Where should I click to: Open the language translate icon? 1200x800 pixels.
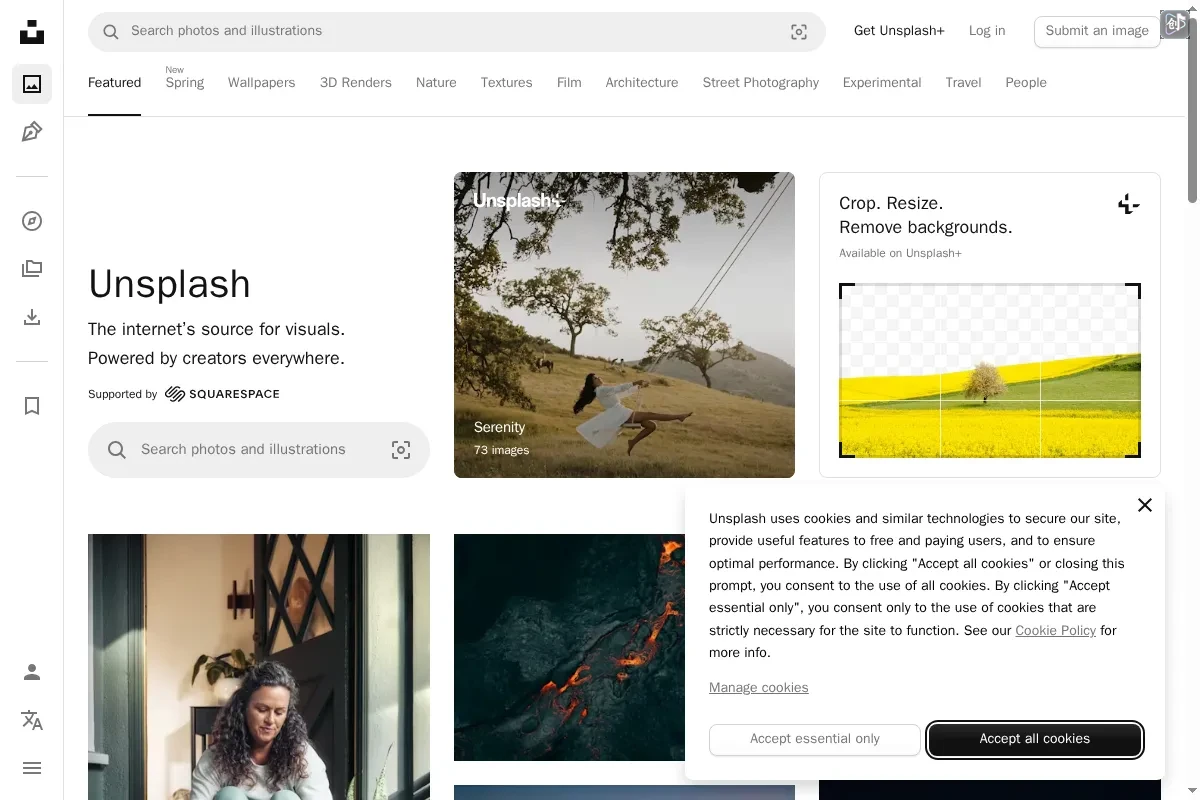(x=32, y=720)
